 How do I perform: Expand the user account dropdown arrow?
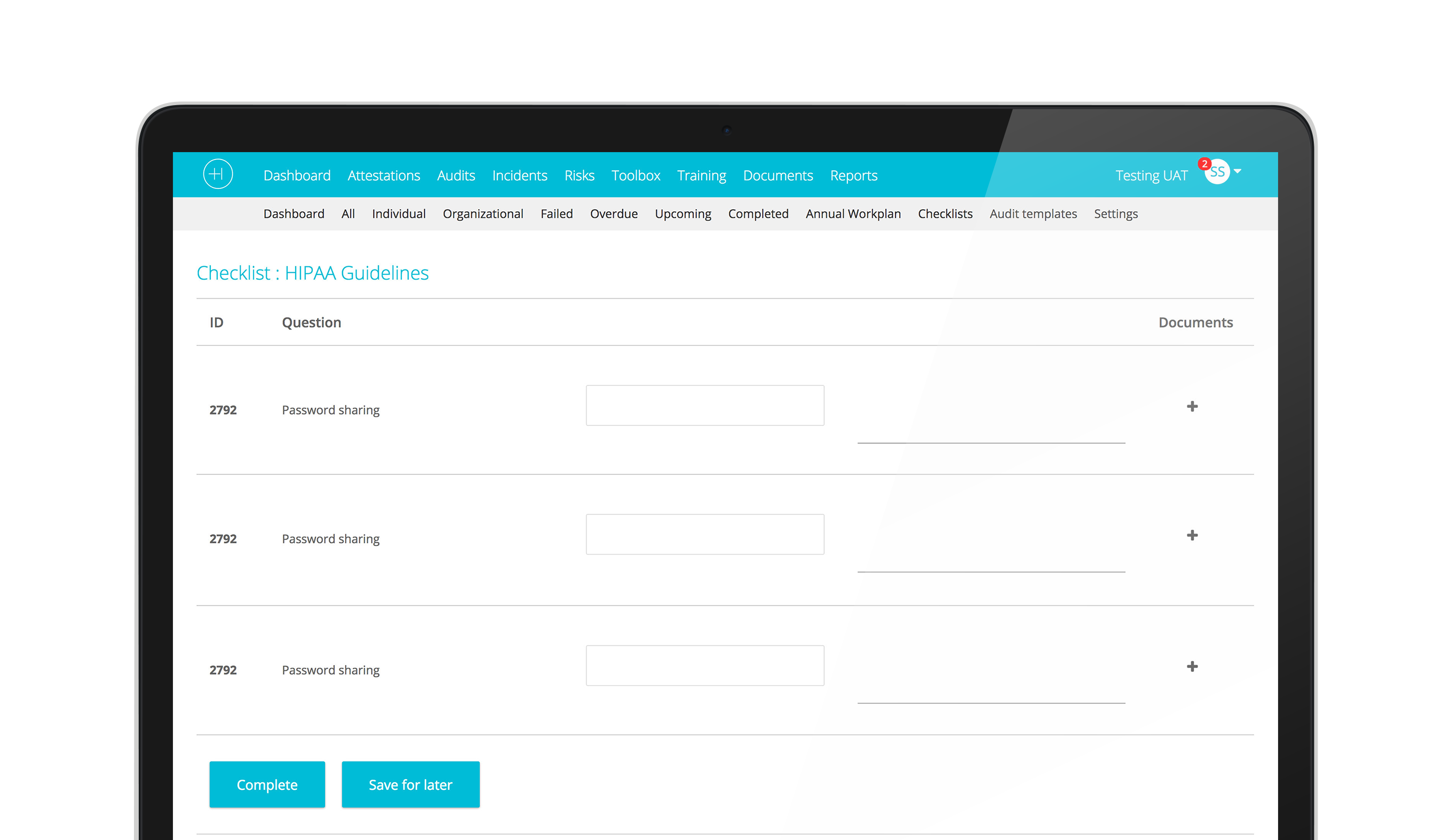1238,171
